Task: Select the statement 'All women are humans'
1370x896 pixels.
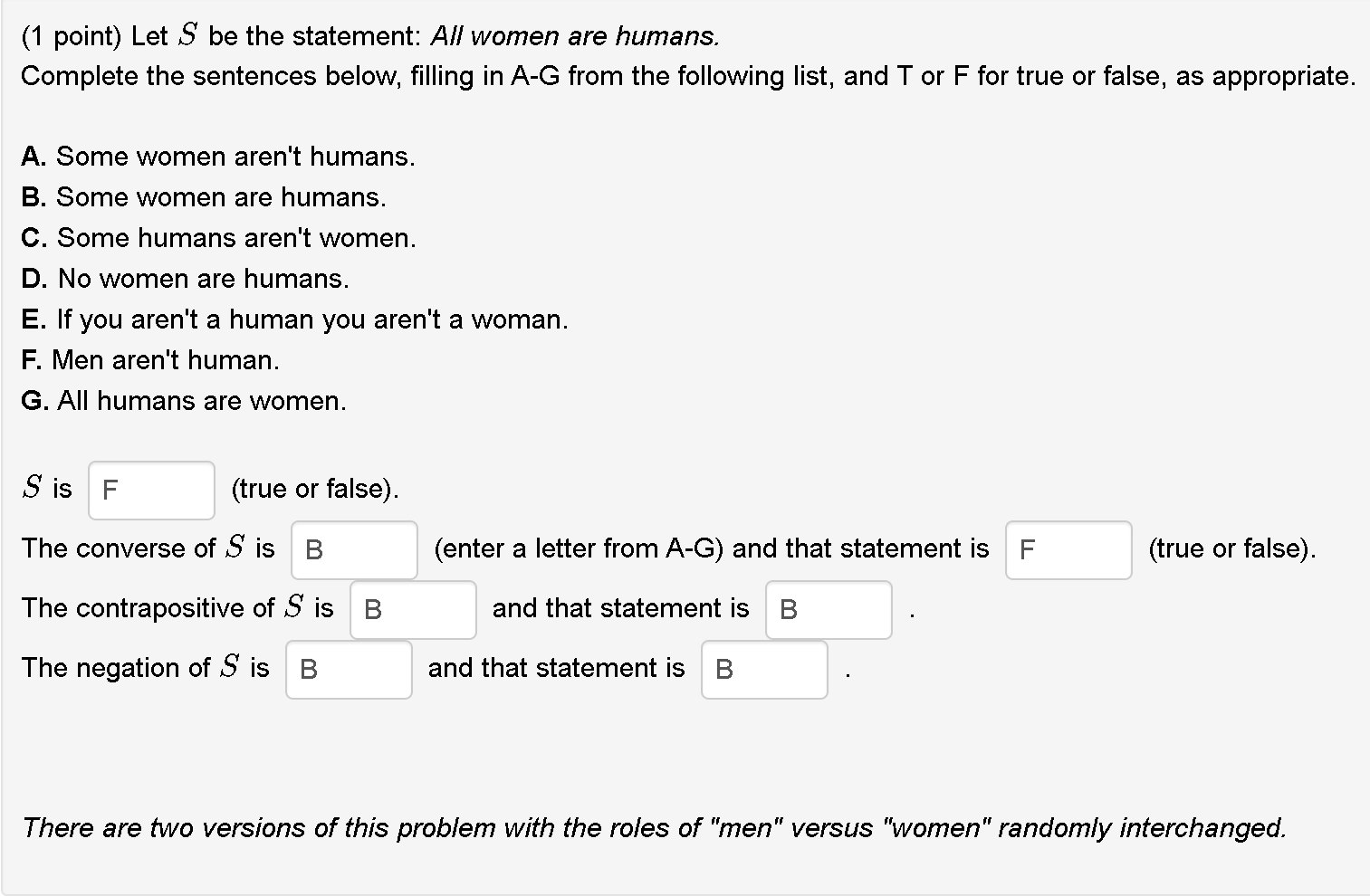Action: (x=571, y=35)
